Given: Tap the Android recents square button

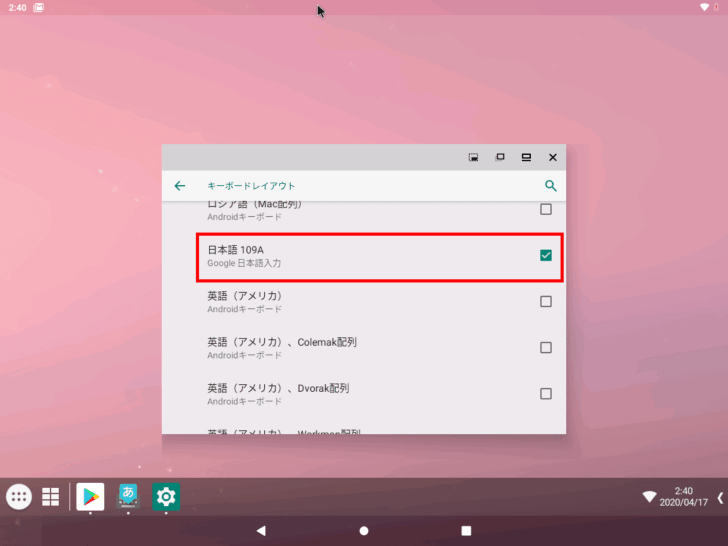Looking at the screenshot, I should tap(466, 531).
